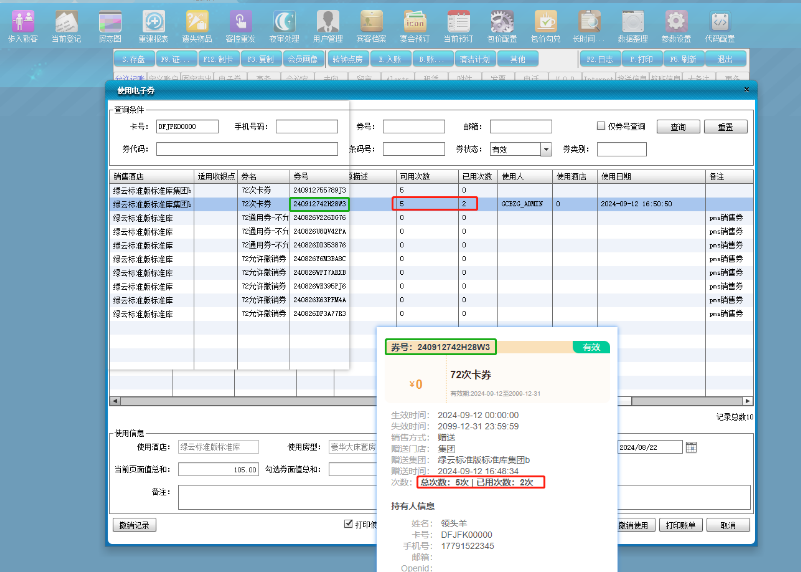Open the night audit moon icon
Viewport: 801px width, 572px height.
point(285,27)
